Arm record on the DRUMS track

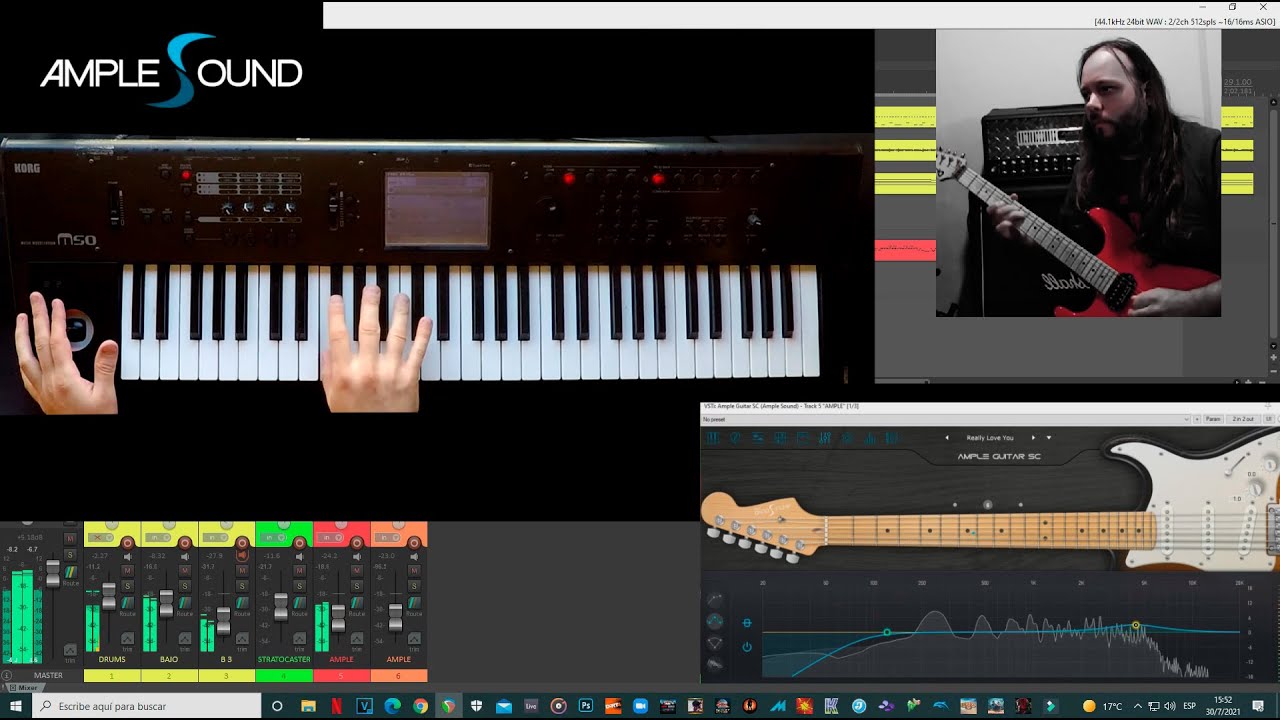[x=127, y=543]
